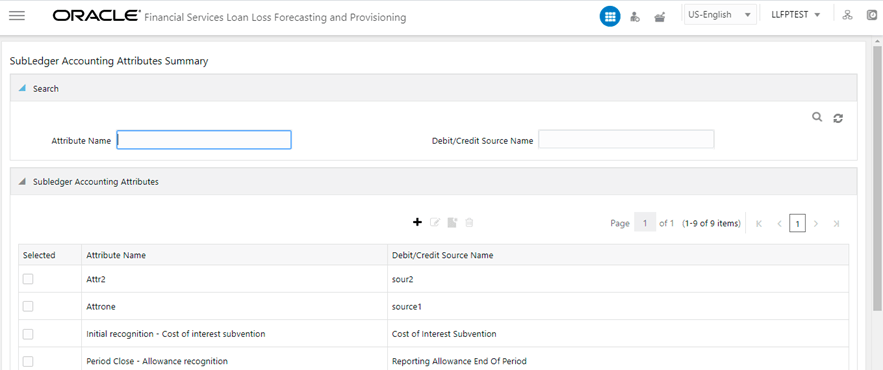Click the rightmost header icon
The image size is (883, 370).
click(872, 16)
